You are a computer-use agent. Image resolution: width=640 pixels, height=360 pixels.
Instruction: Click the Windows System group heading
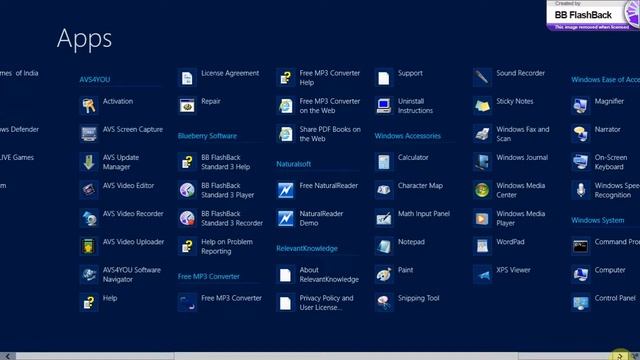598,220
